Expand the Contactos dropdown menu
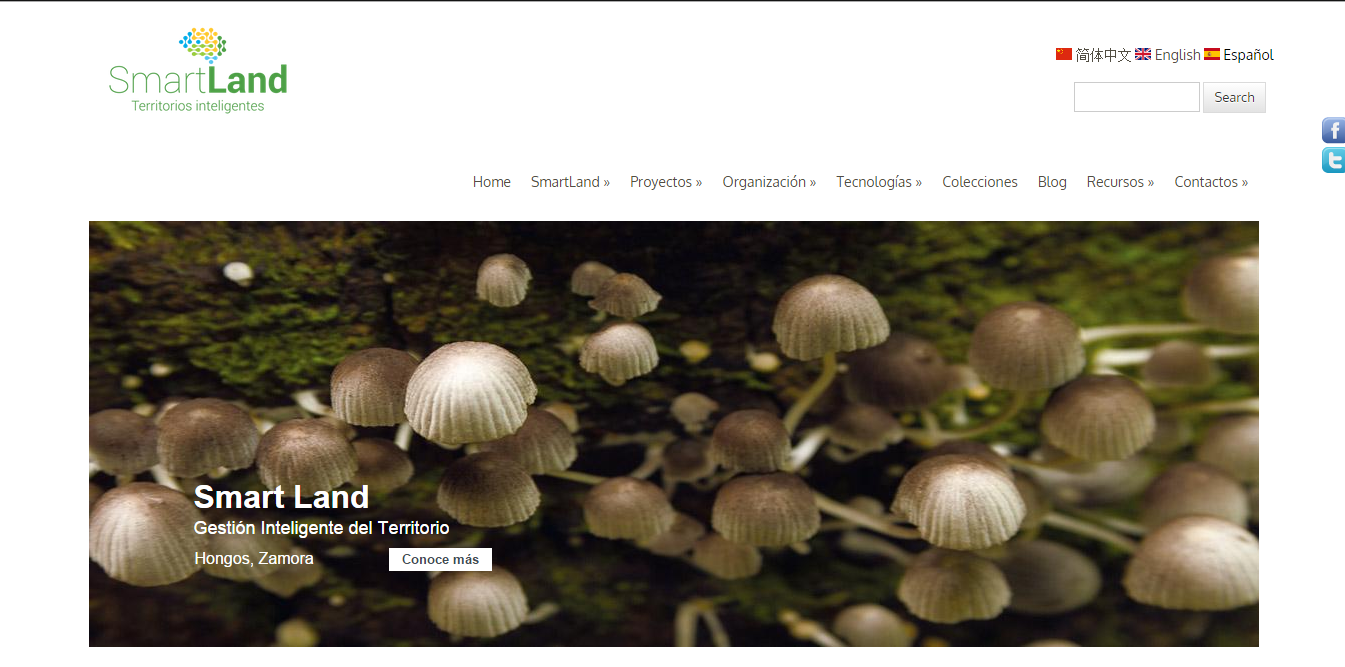This screenshot has width=1345, height=667. [1211, 181]
